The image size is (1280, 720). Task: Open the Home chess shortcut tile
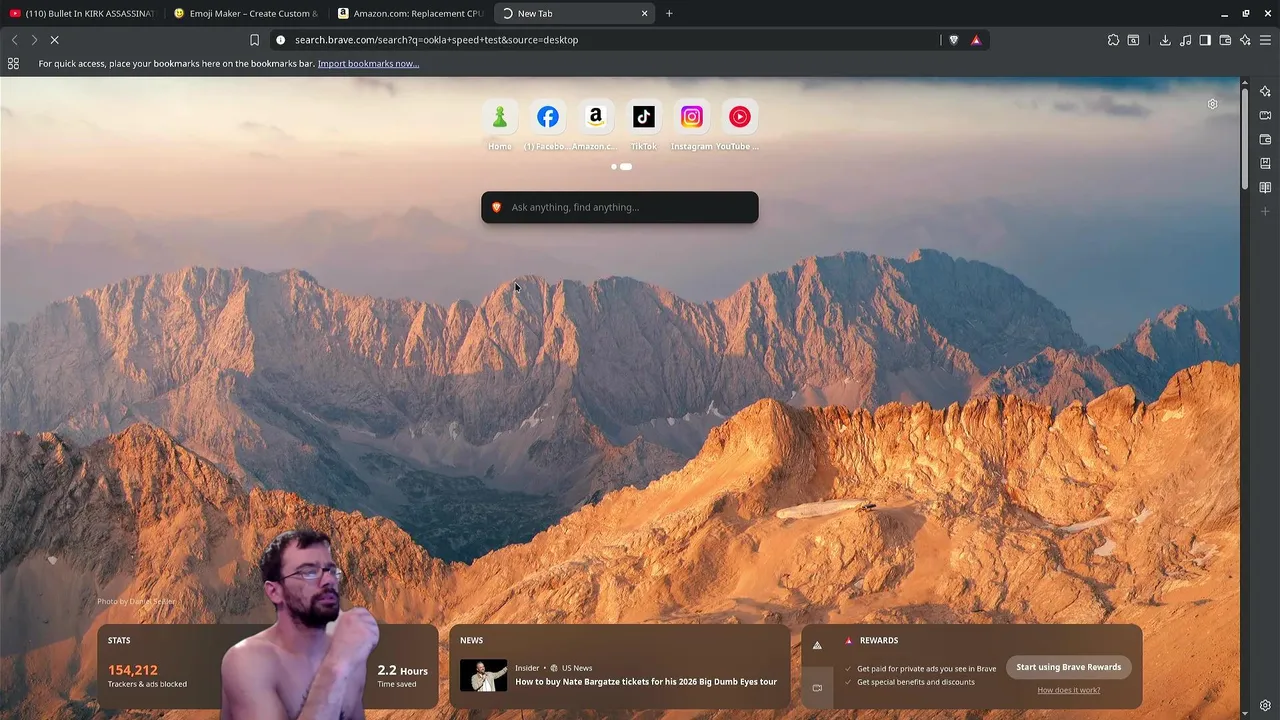[499, 117]
